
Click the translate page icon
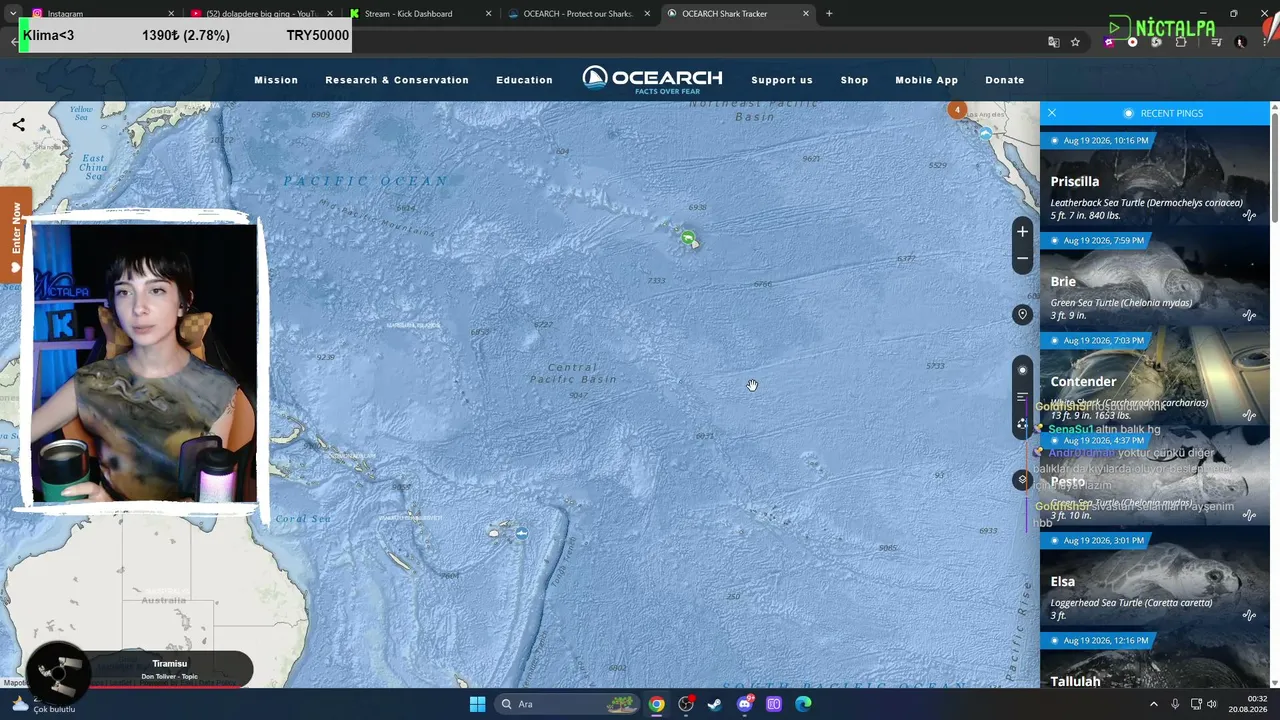(1053, 42)
